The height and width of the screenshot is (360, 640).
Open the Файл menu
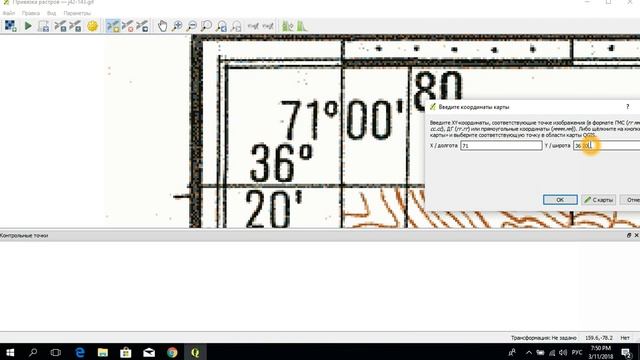pos(9,13)
